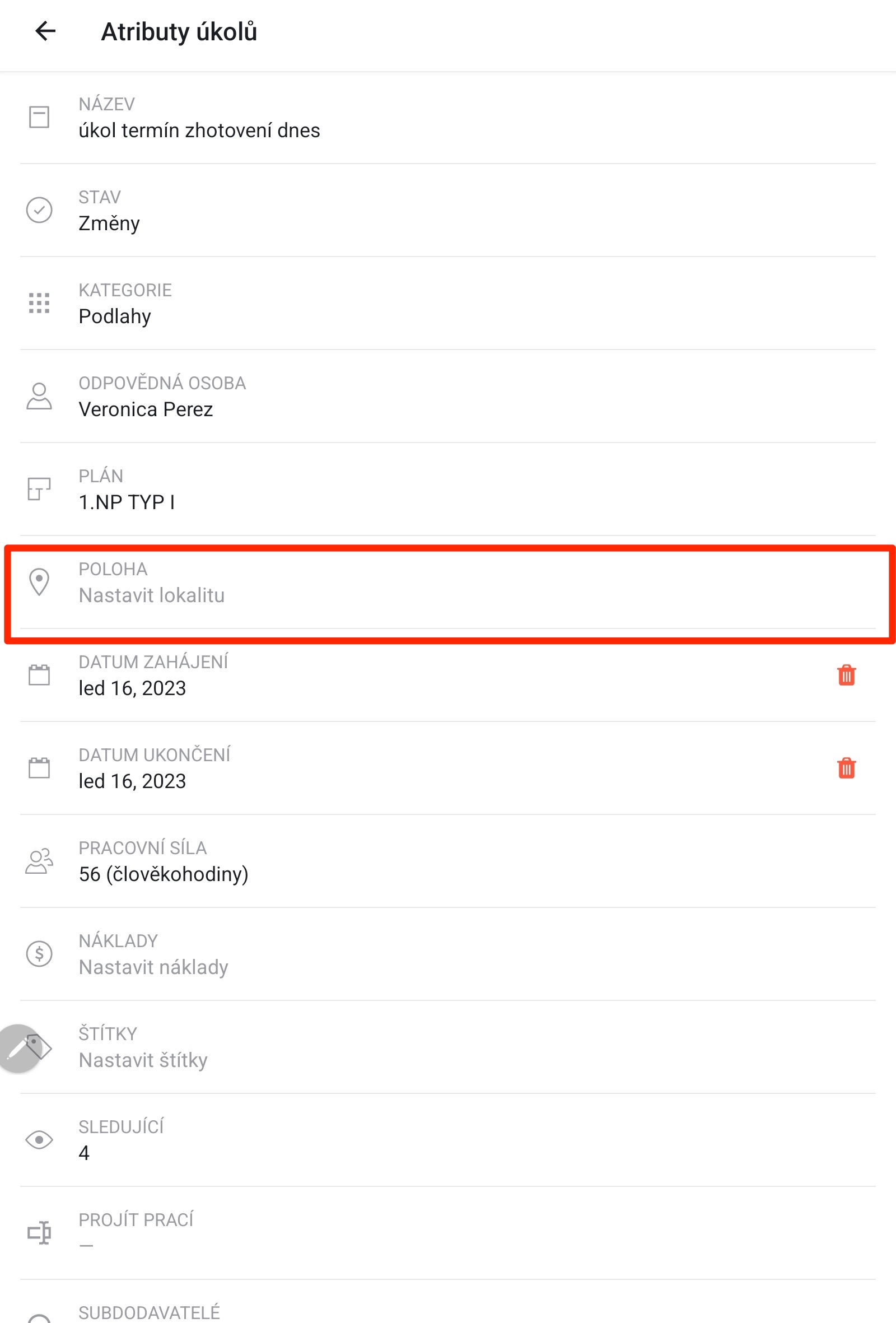Viewport: 896px width, 1323px height.
Task: Tap the grid icon beside Kategorie
Action: 39,303
